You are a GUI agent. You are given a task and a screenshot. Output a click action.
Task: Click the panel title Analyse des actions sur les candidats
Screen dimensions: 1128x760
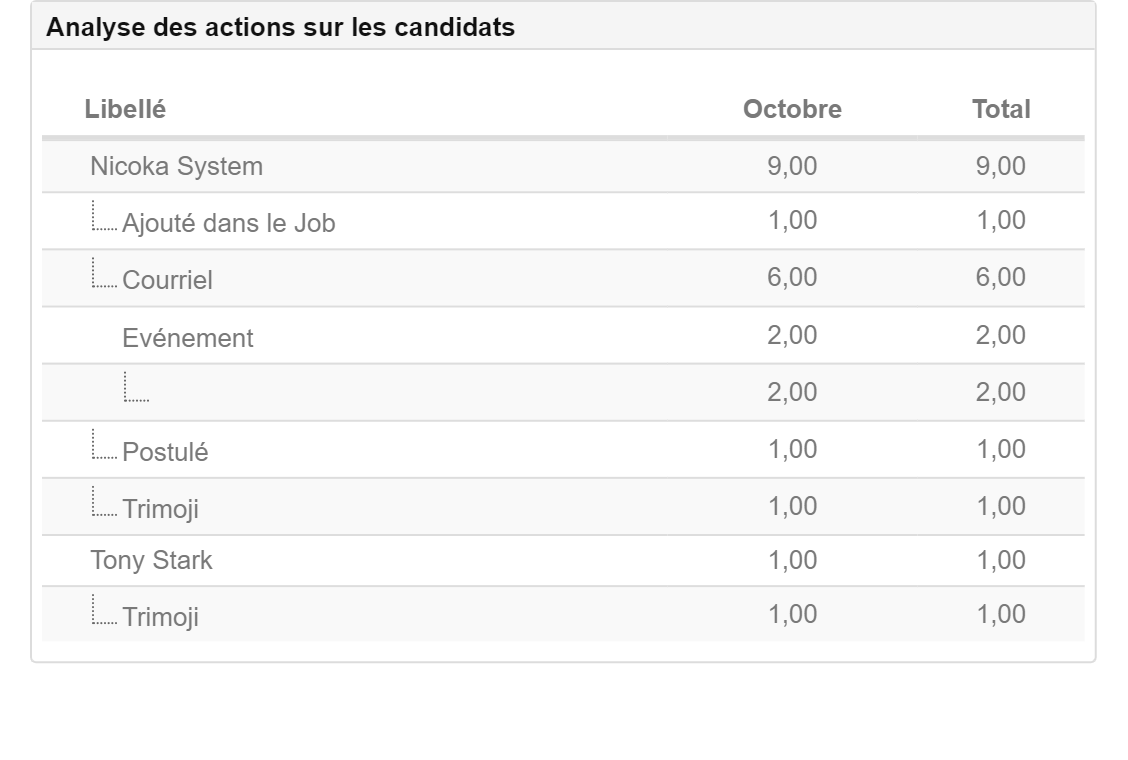point(281,27)
